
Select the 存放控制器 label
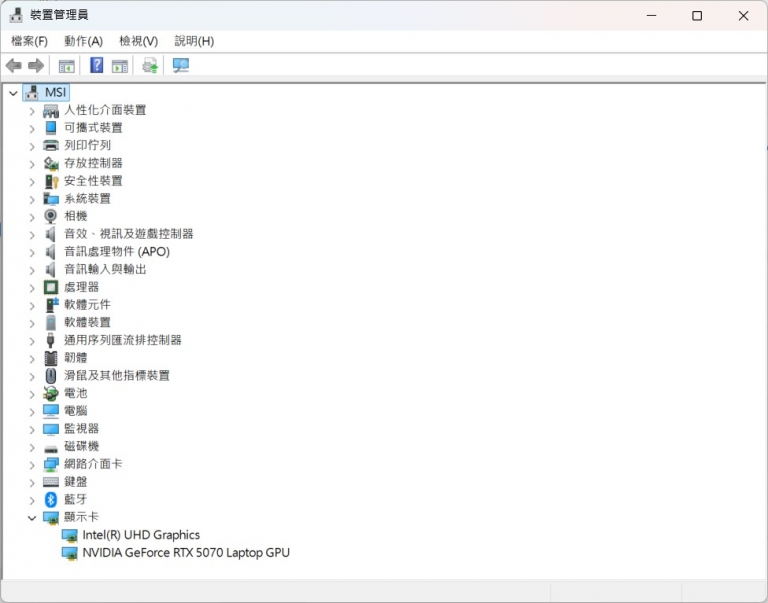[x=93, y=163]
